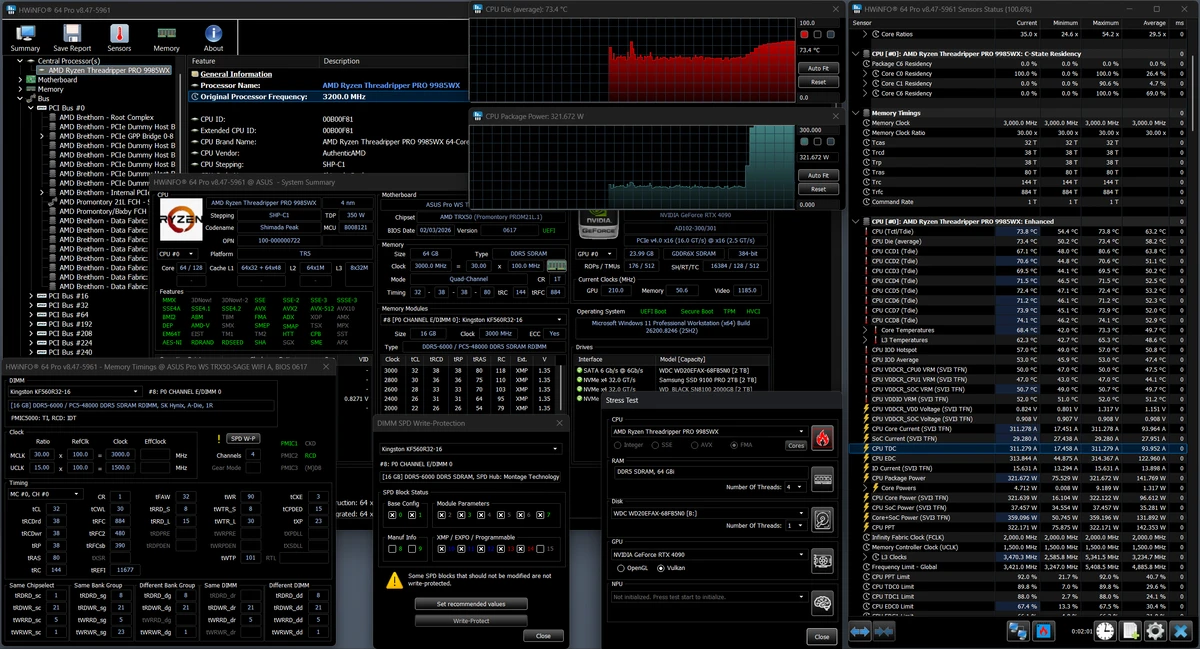Select PCI Bus #64 in the tree
Viewport: 1200px width, 649px height.
tap(69, 315)
